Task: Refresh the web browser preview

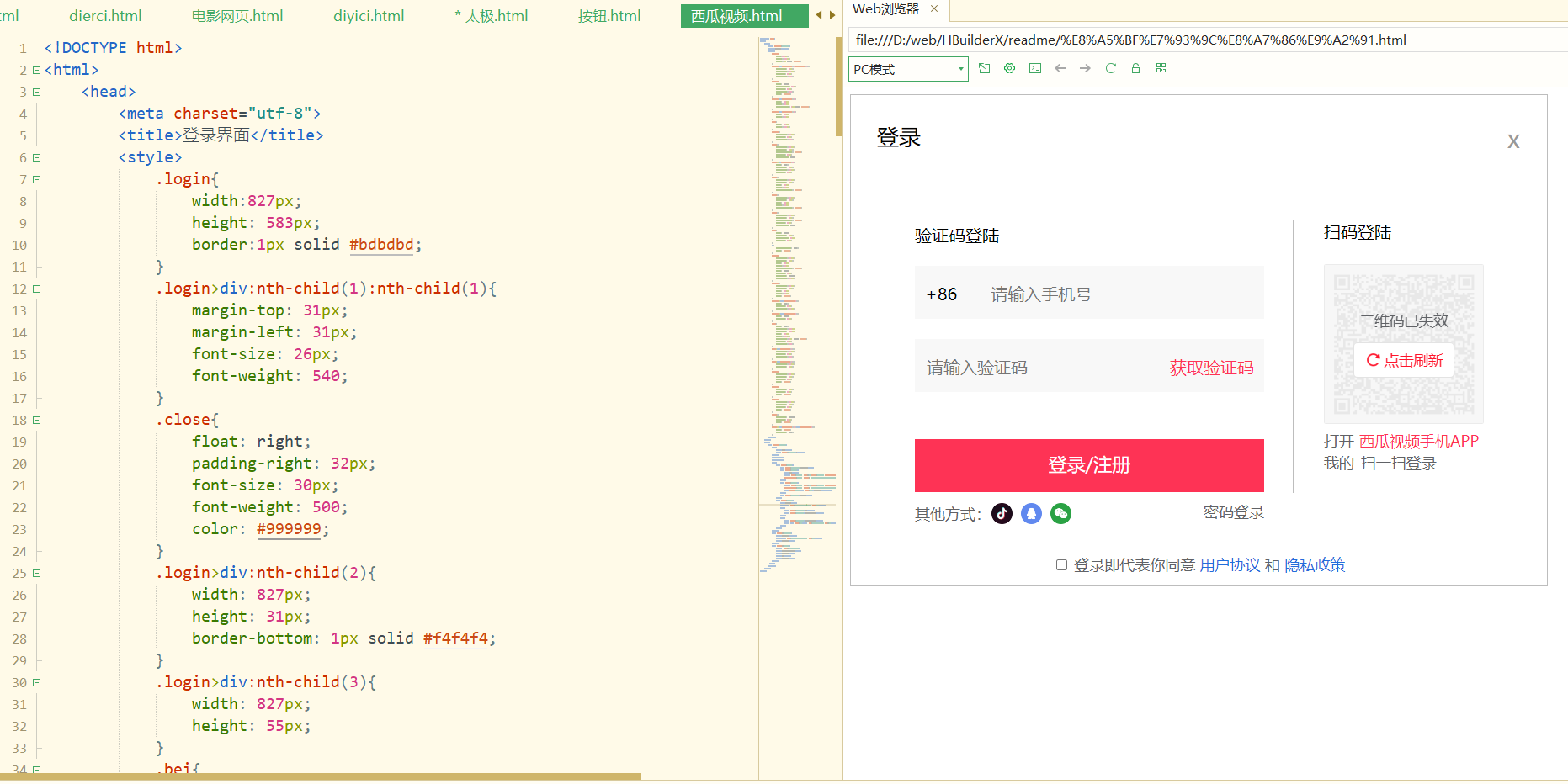Action: pyautogui.click(x=1110, y=68)
